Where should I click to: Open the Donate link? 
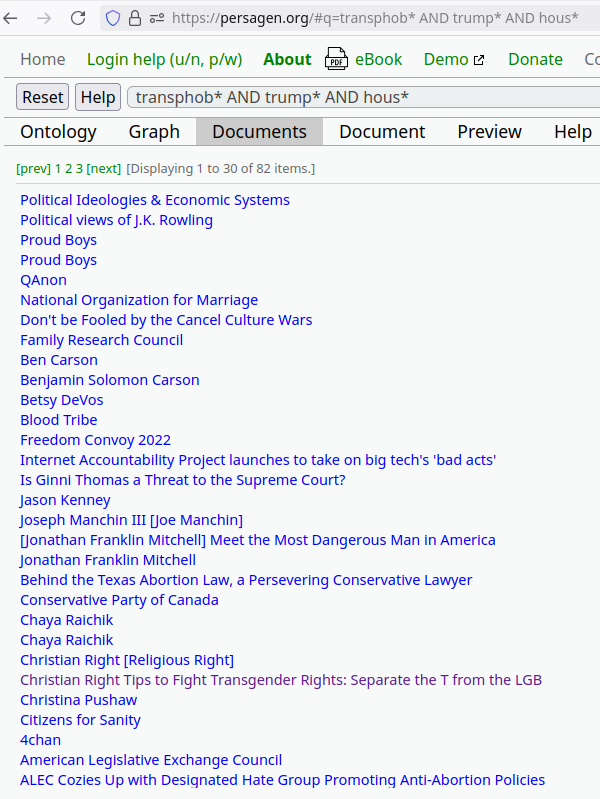(x=535, y=59)
